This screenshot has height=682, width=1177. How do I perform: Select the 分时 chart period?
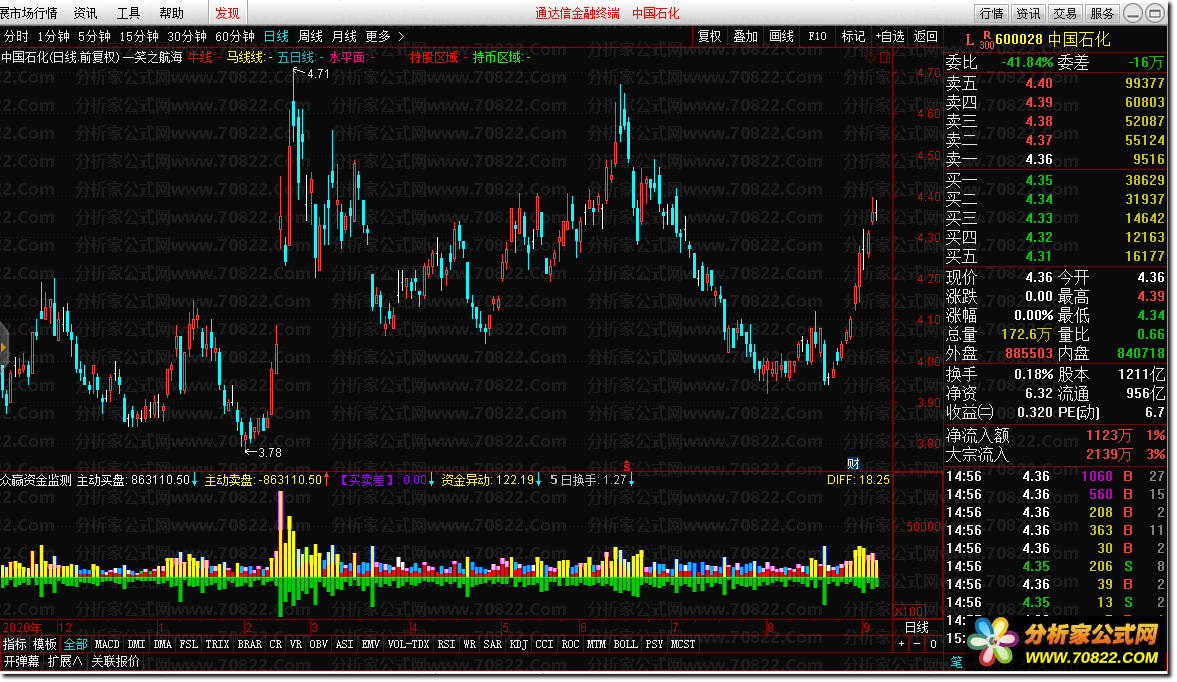[x=16, y=36]
